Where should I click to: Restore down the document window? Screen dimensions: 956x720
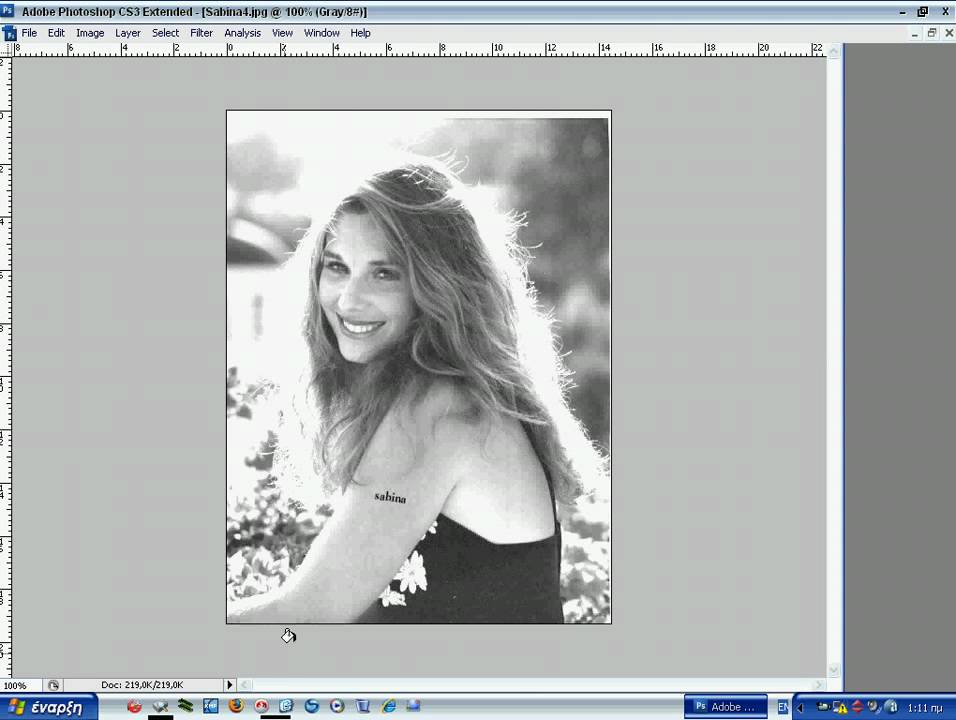pos(931,33)
